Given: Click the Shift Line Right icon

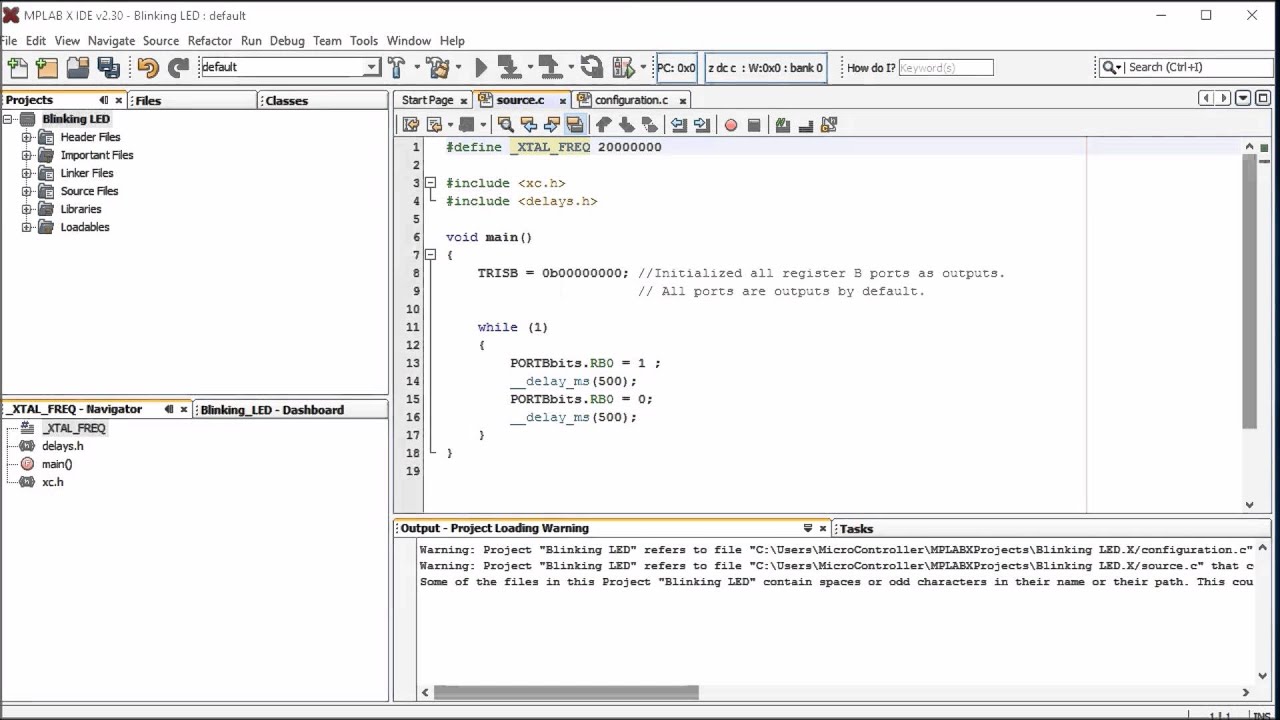Looking at the screenshot, I should (701, 125).
